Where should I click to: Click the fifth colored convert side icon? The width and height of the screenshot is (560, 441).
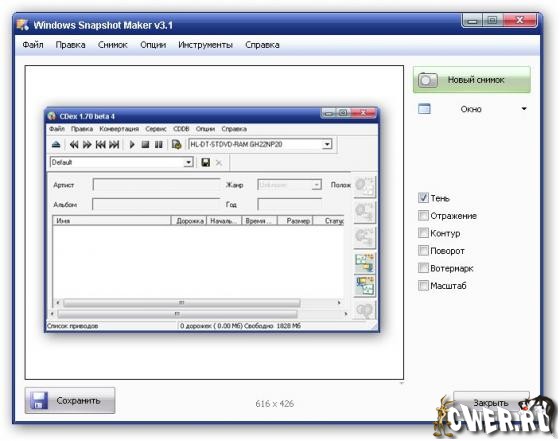(x=364, y=286)
